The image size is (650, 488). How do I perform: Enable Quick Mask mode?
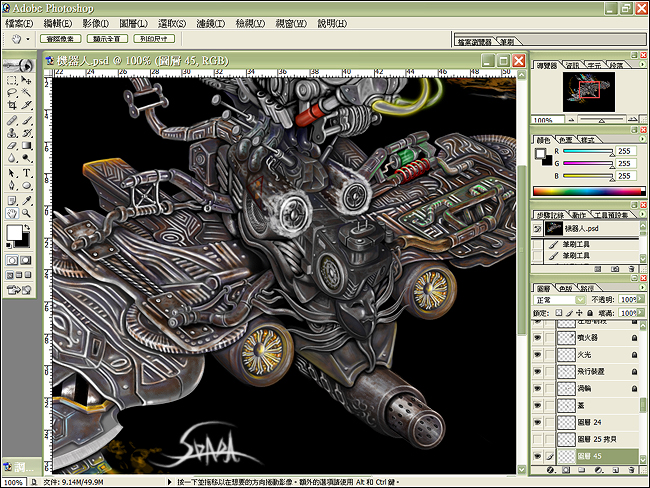click(x=26, y=260)
